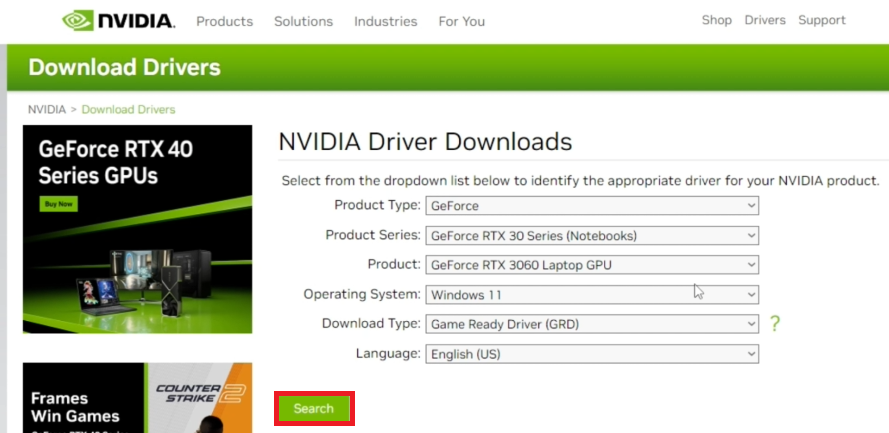The width and height of the screenshot is (889, 433).
Task: Open the Support link
Action: tap(822, 20)
